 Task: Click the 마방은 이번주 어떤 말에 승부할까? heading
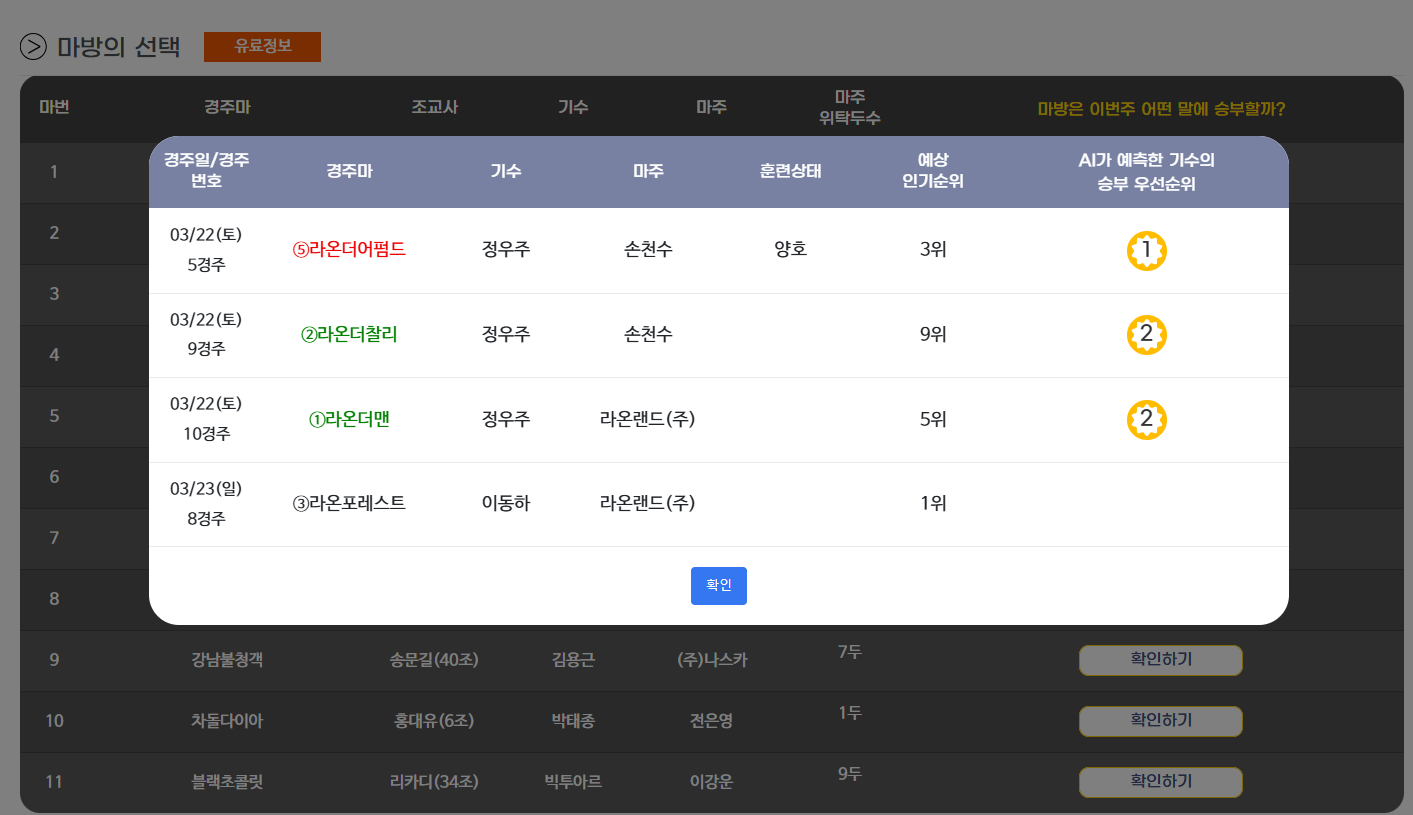(1161, 109)
